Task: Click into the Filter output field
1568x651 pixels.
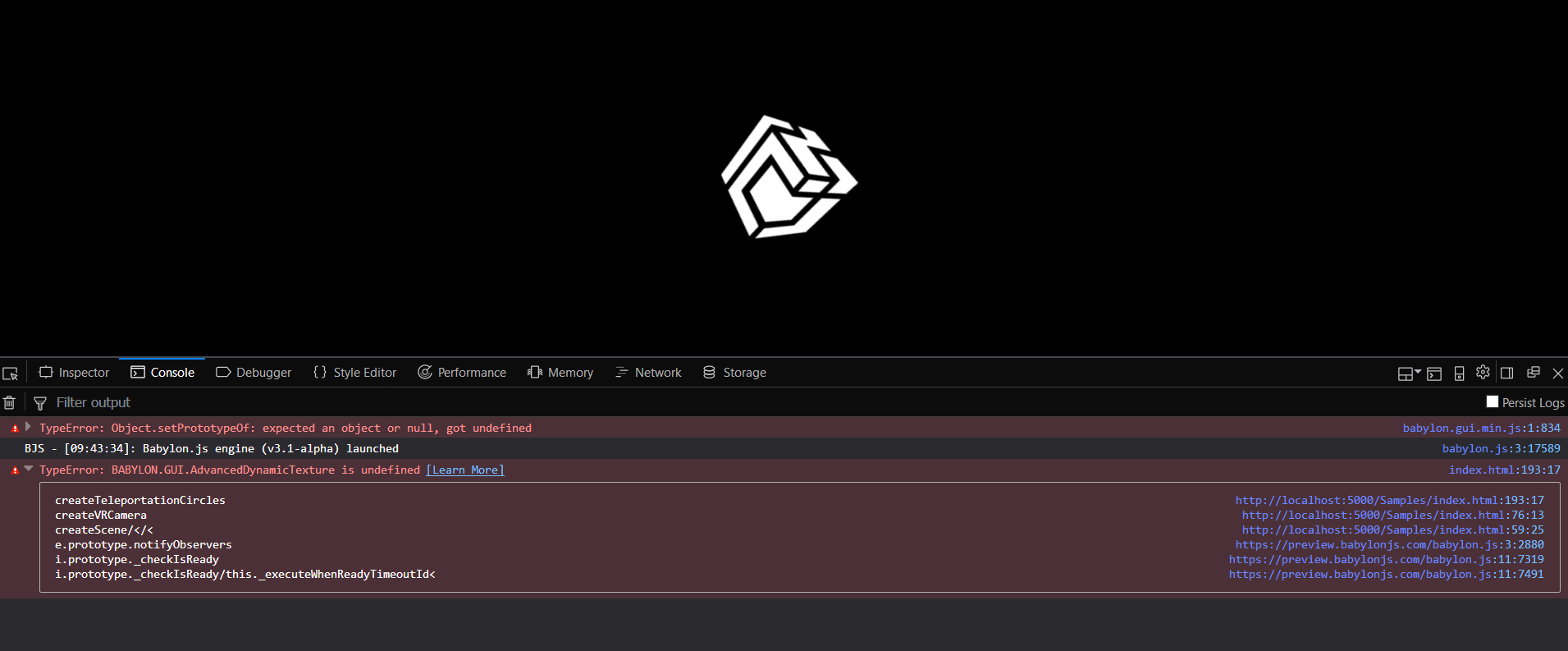Action: click(x=763, y=403)
